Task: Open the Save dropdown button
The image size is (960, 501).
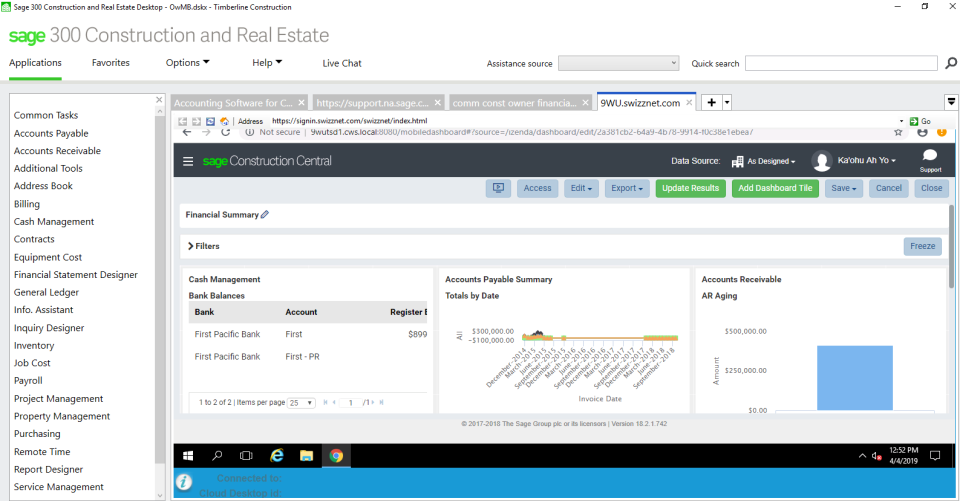Action: pos(844,188)
